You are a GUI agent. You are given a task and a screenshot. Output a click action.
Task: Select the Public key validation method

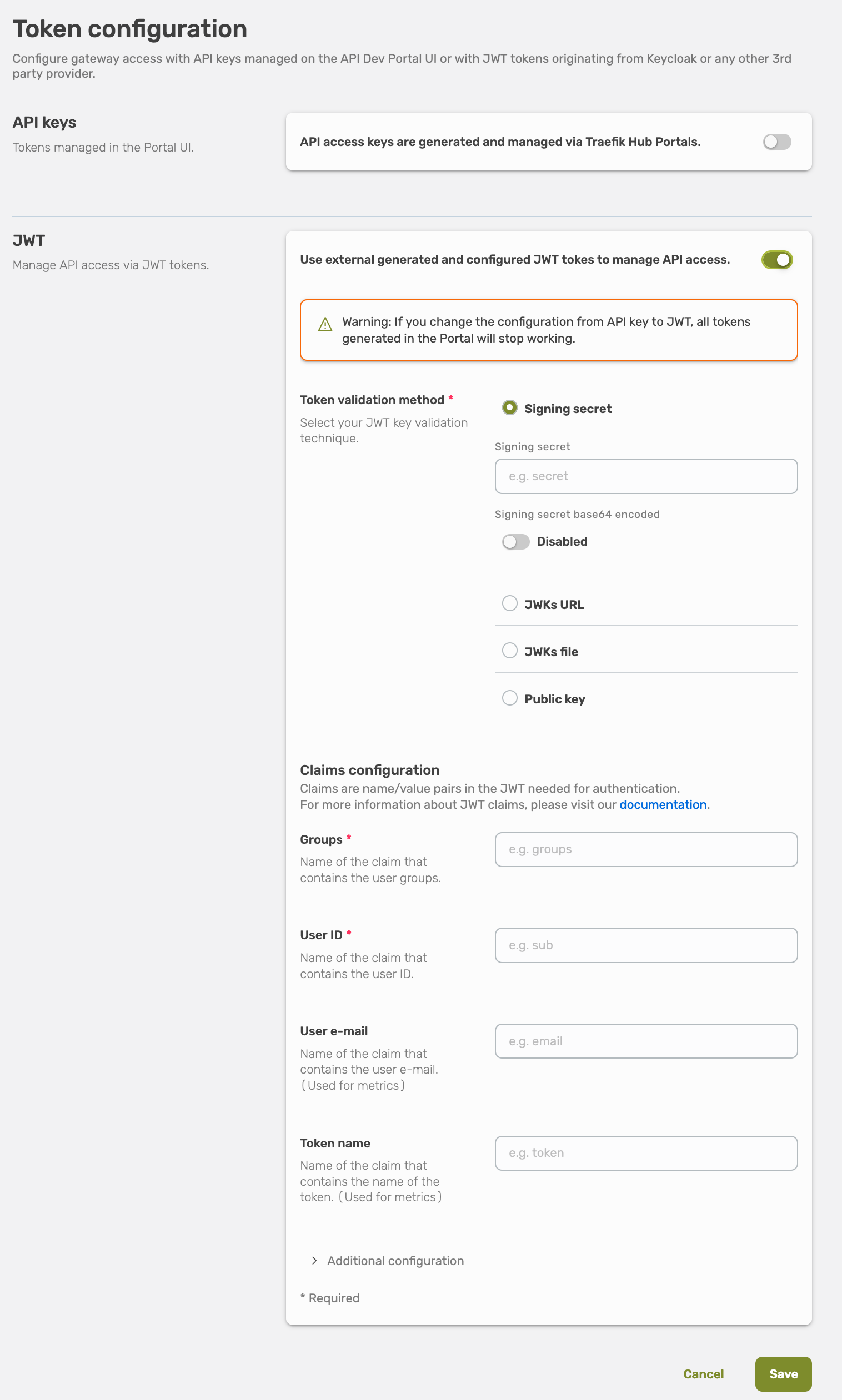[509, 698]
